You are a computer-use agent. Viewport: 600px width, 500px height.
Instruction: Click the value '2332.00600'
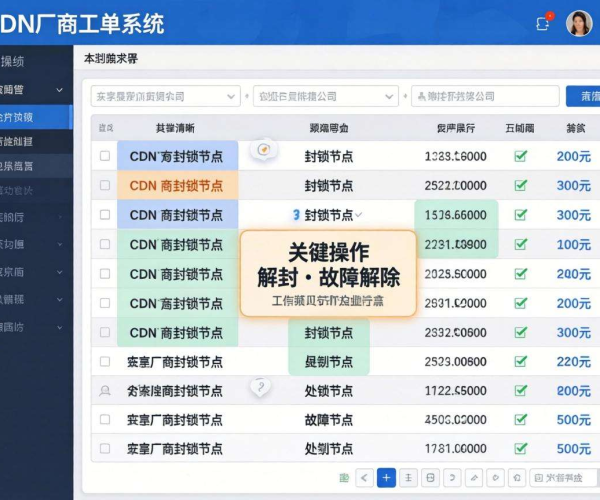455,332
